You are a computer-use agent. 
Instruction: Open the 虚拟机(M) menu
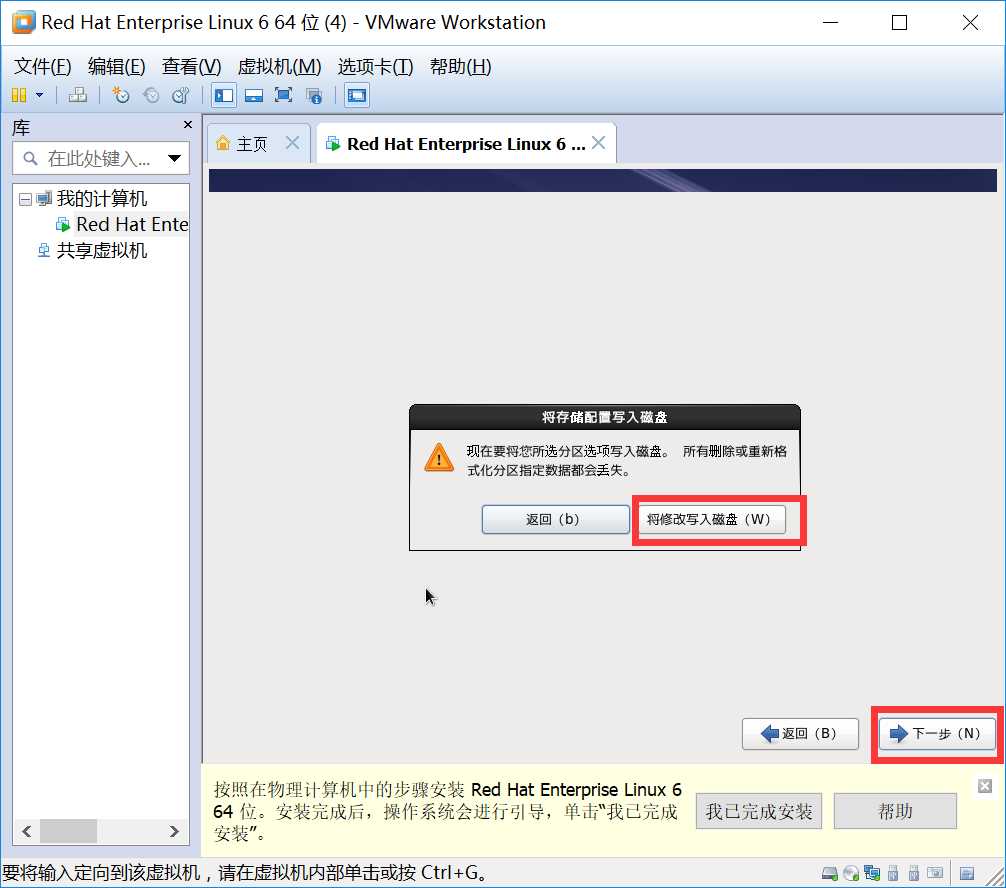coord(279,66)
